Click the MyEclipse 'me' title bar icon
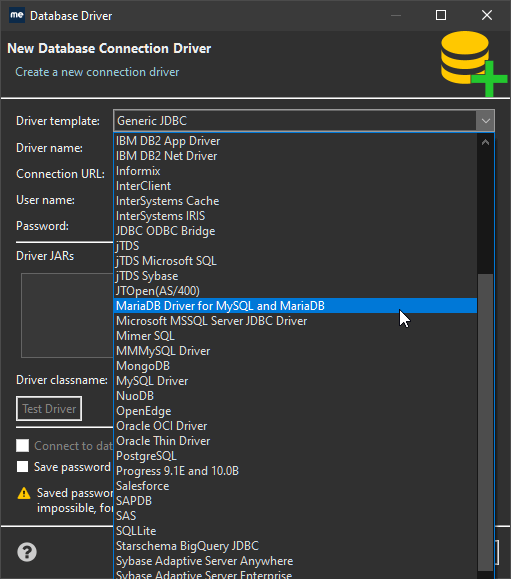The image size is (511, 579). coord(17,16)
